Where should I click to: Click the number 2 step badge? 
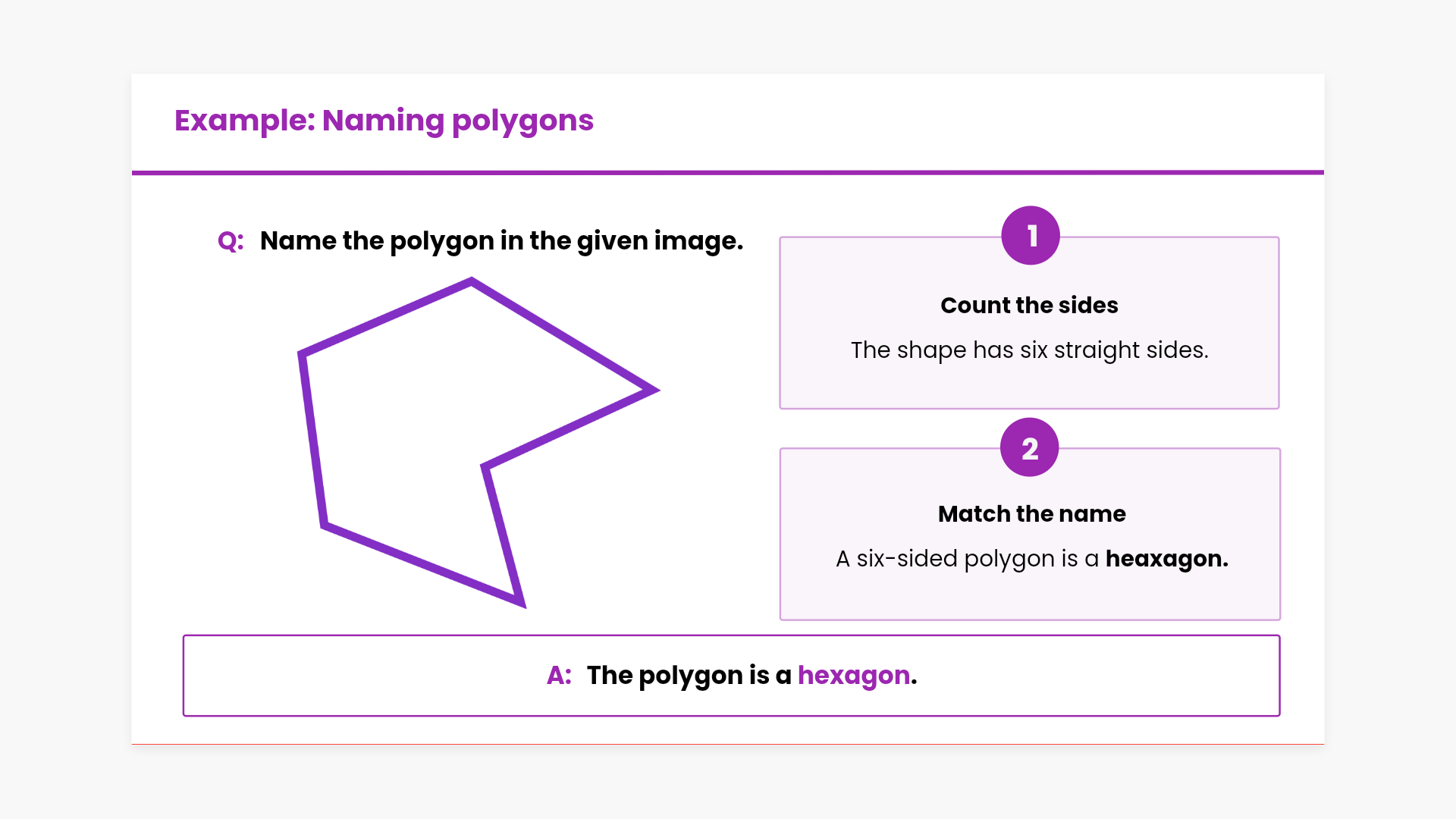pos(1029,447)
